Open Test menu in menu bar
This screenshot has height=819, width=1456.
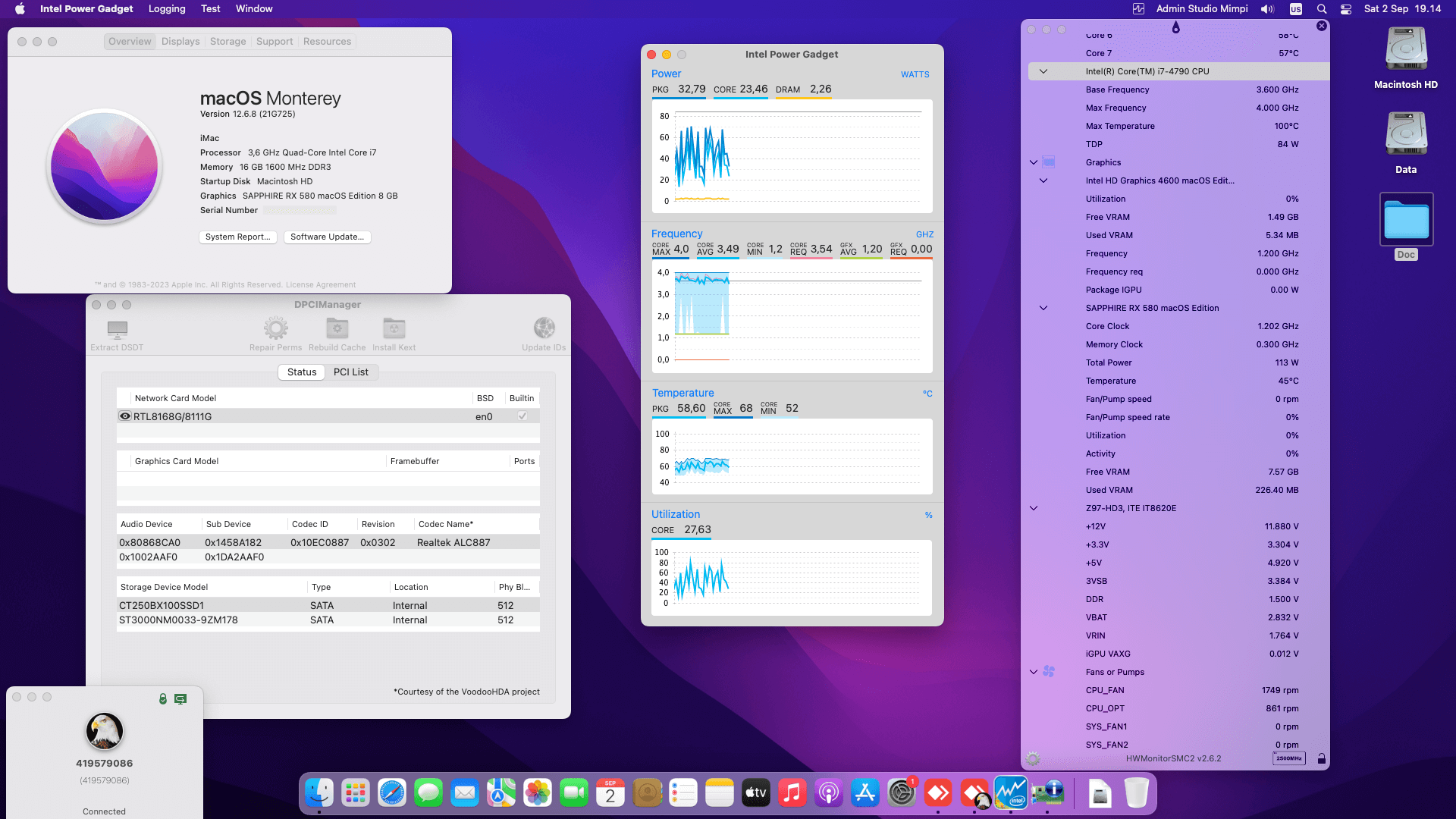211,9
